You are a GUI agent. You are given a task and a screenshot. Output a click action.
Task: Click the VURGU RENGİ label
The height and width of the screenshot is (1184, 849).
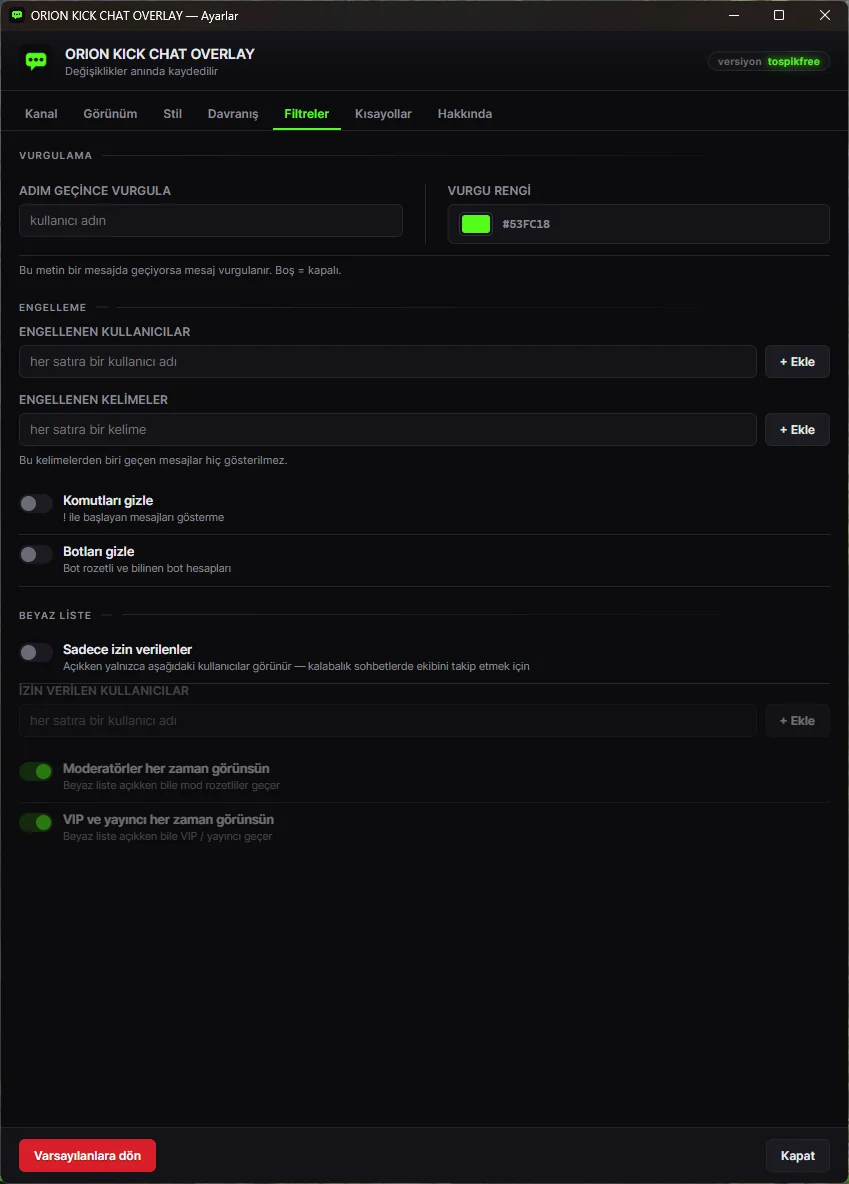coord(489,190)
